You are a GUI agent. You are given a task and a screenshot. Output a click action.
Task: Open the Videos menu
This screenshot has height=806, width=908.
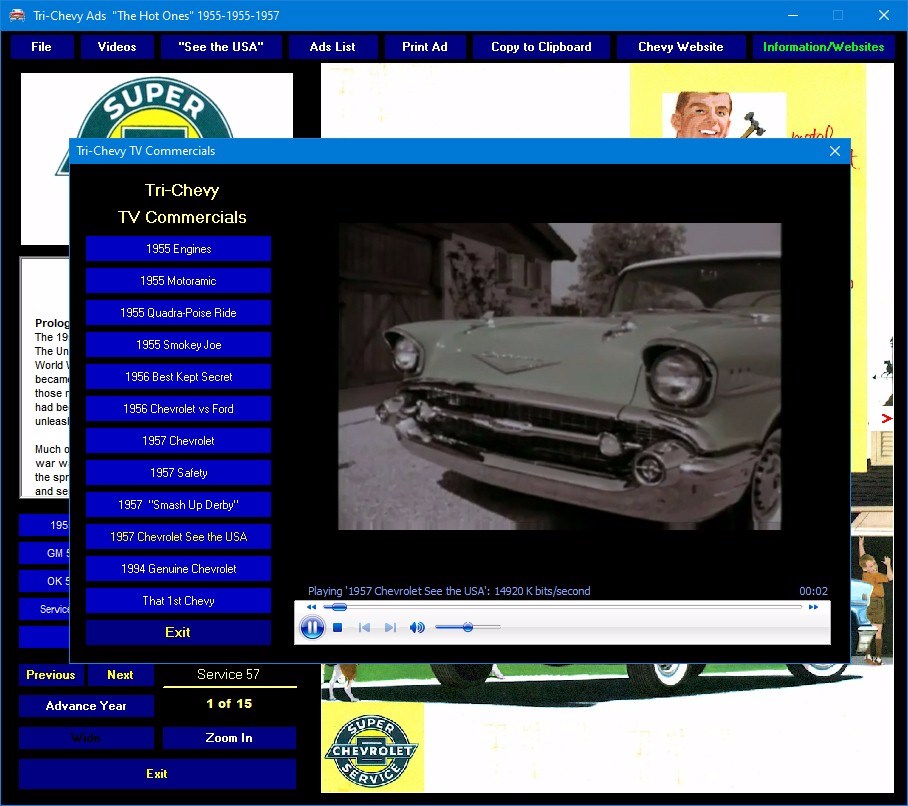coord(117,47)
